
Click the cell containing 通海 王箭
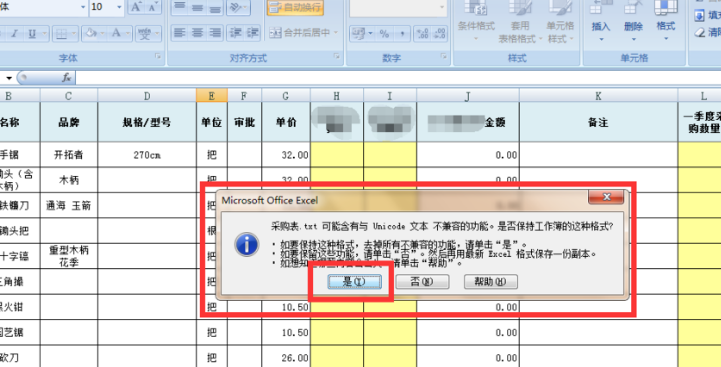(x=69, y=206)
